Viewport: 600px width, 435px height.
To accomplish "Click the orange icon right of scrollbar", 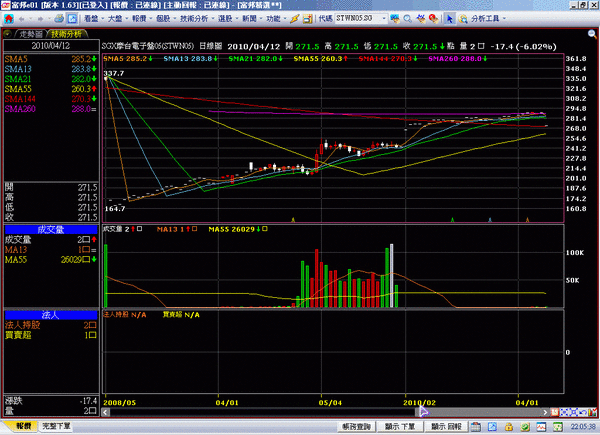I will 554,412.
